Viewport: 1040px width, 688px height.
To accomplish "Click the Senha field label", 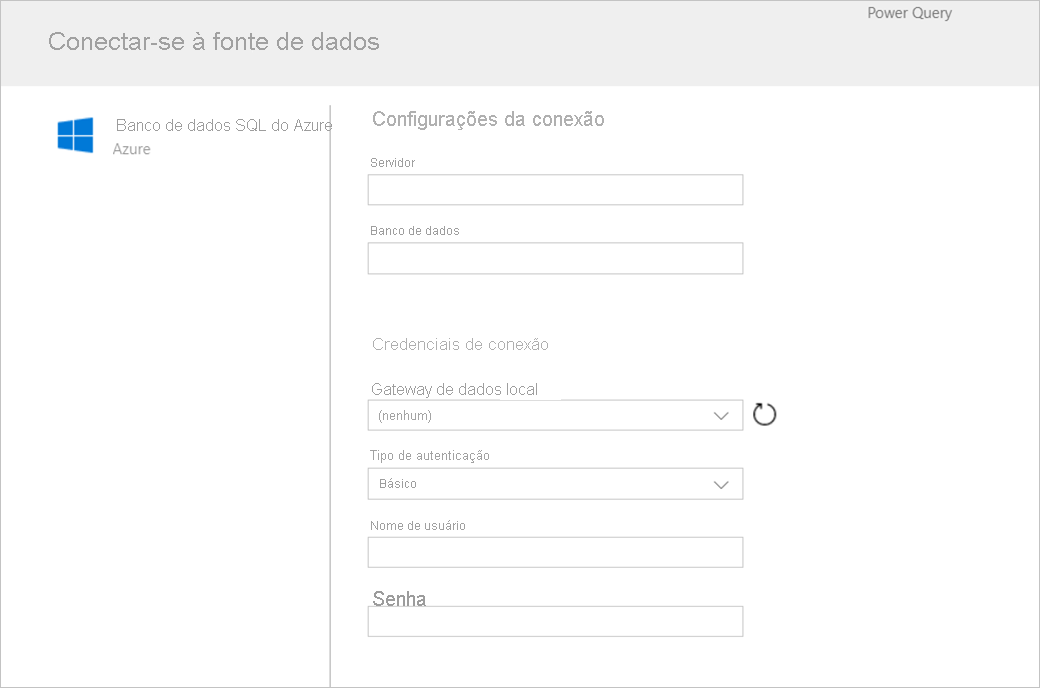I will tap(398, 597).
